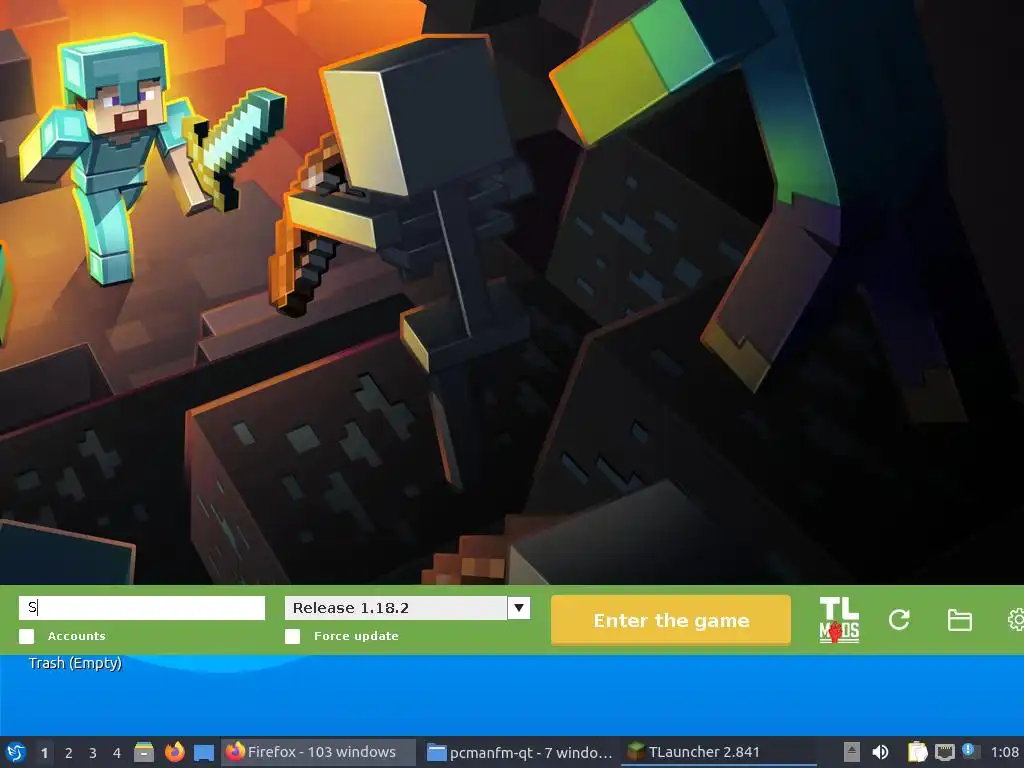
Task: Open the TL Mods icon
Action: (x=839, y=620)
